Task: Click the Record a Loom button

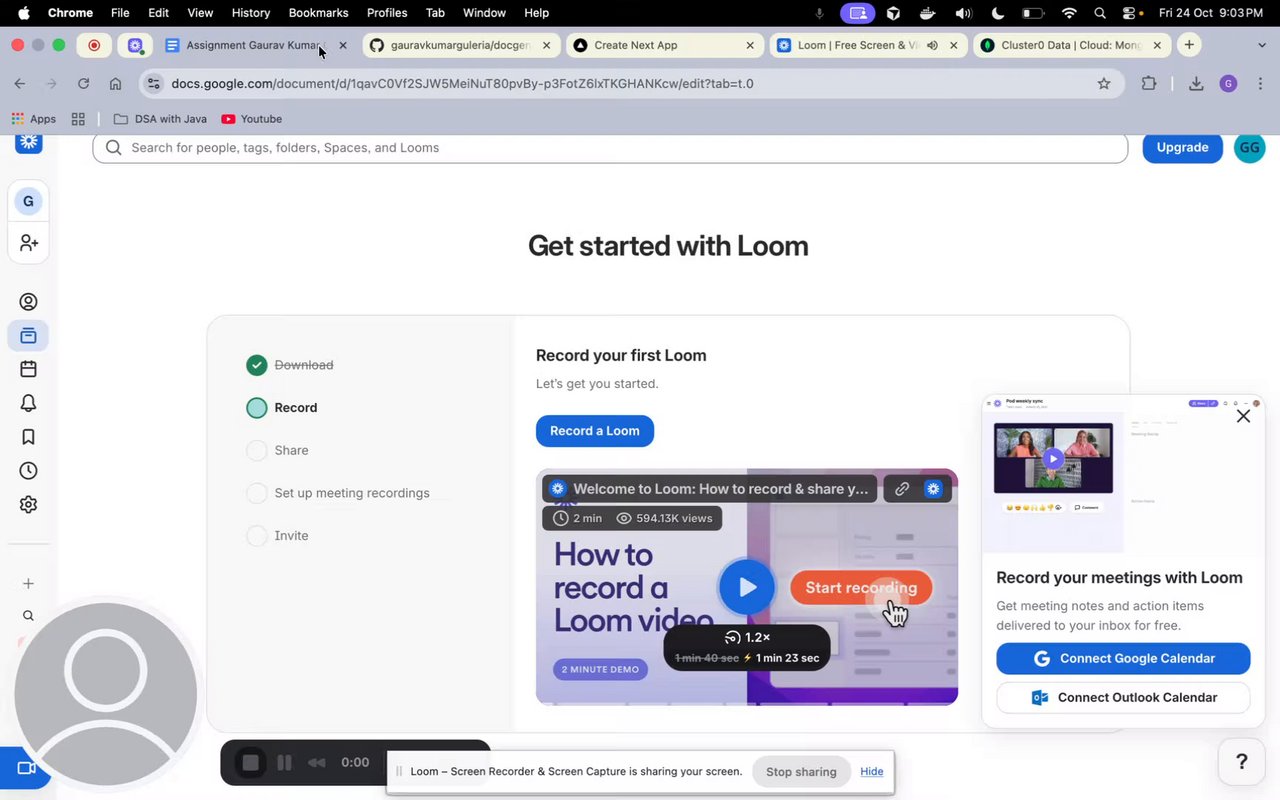Action: (x=595, y=431)
